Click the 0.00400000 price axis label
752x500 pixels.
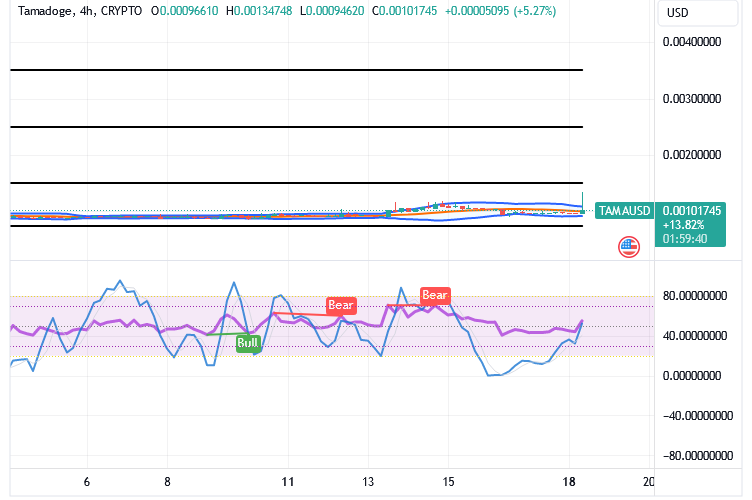(692, 42)
